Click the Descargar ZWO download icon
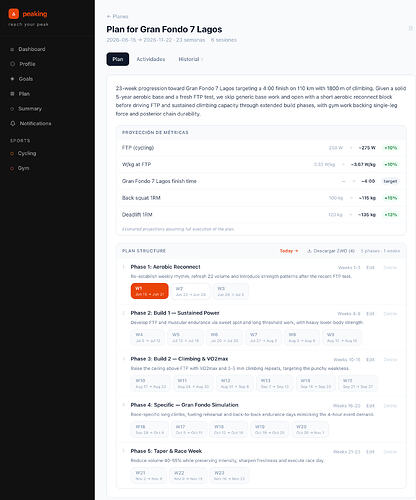The image size is (416, 500). (309, 251)
